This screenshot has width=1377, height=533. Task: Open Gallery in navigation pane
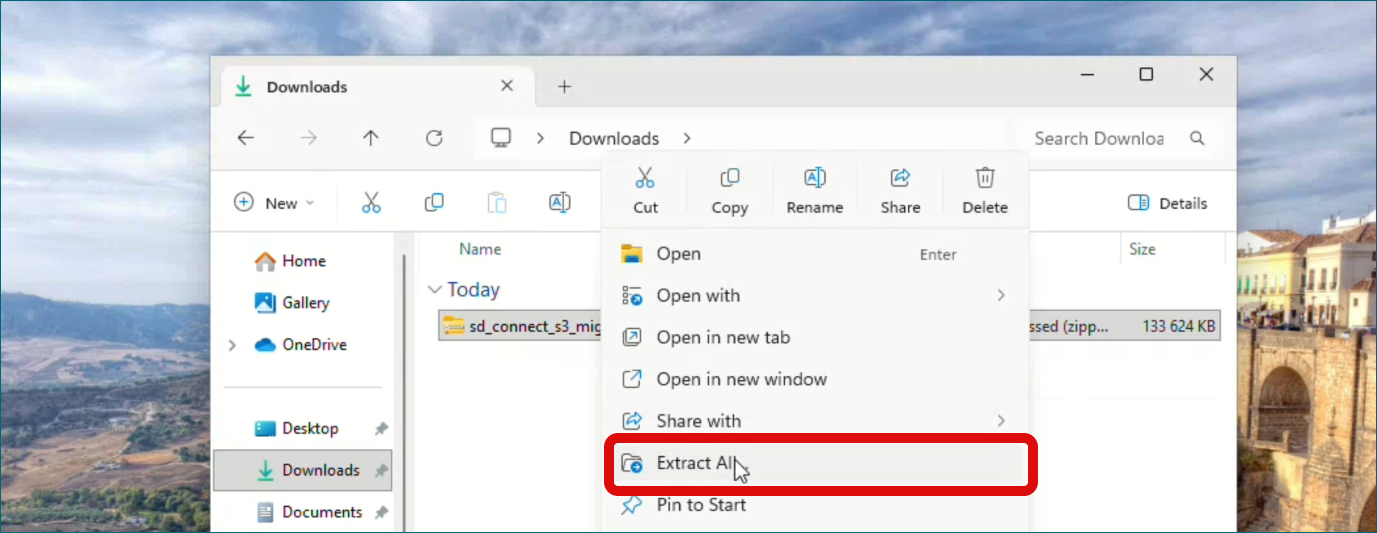[x=302, y=303]
